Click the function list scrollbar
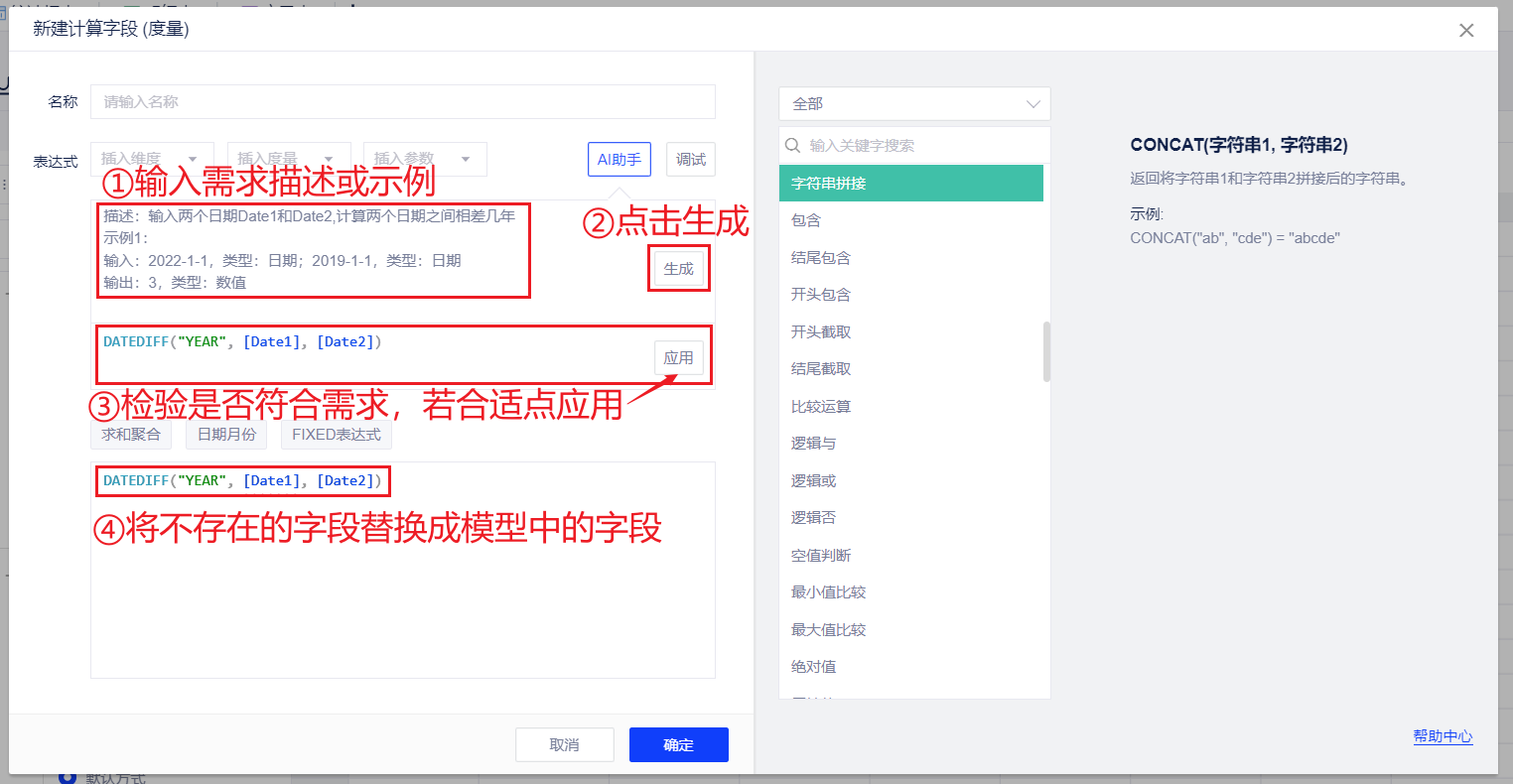Screen dimensions: 1513x784 click(x=1046, y=351)
